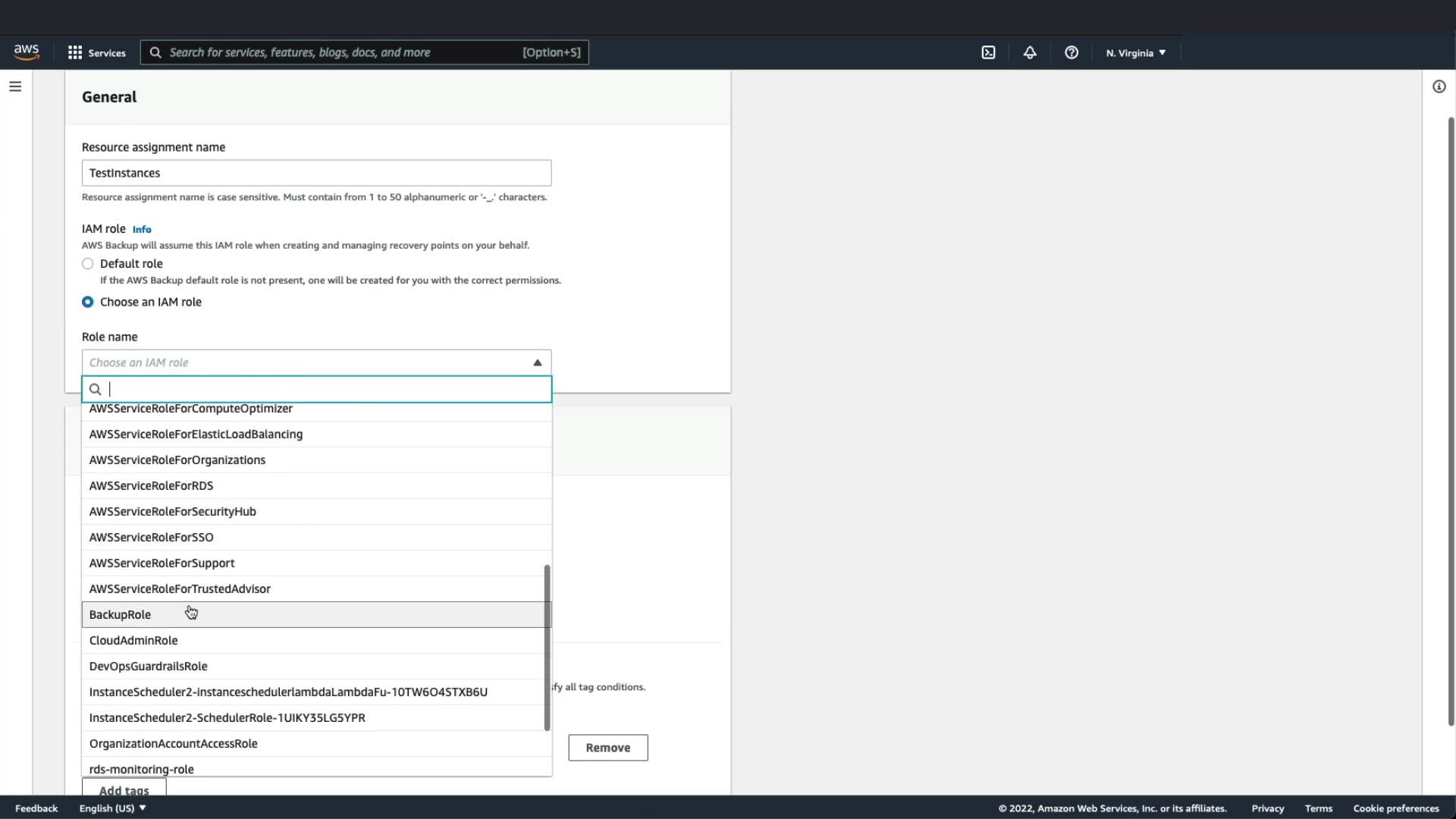Open the N. Virginia region selector
Image resolution: width=1456 pixels, height=819 pixels.
(1135, 52)
